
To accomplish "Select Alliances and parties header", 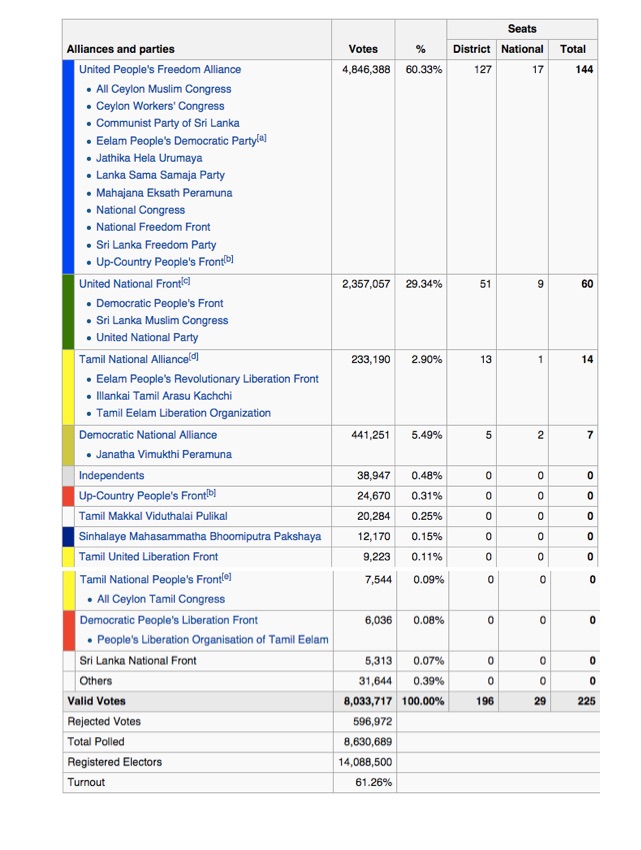I will [x=120, y=49].
